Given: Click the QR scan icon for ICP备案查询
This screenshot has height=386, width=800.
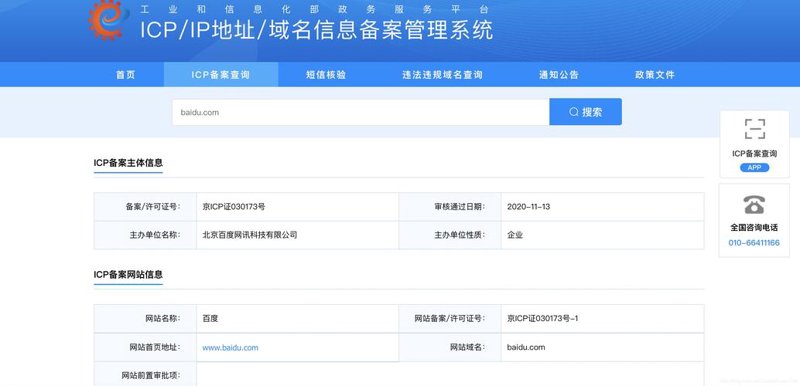Looking at the screenshot, I should [755, 128].
